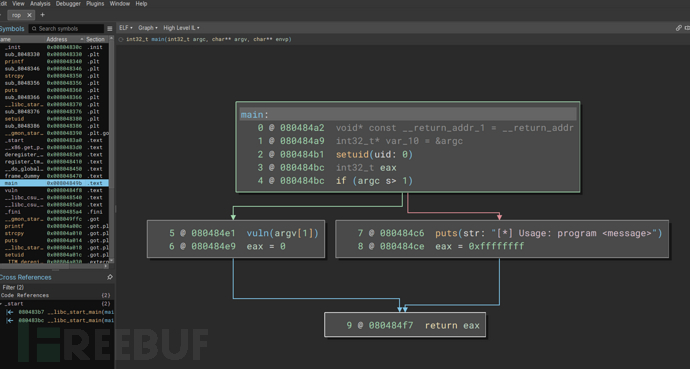This screenshot has height=369, width=690.
Task: Click the if (argc s> 1) line
Action: 374,181
